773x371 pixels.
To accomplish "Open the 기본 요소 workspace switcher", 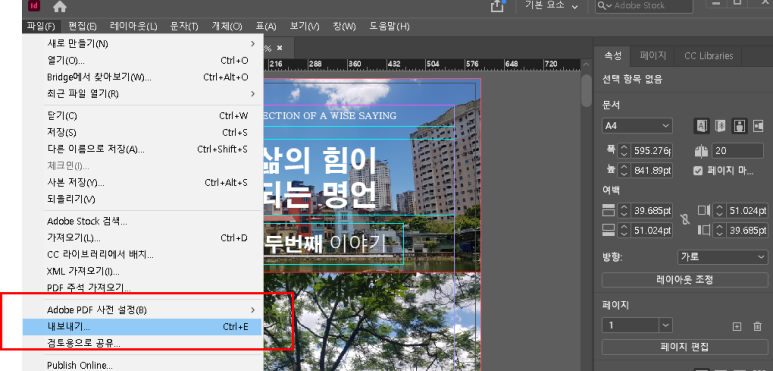I will tap(551, 6).
